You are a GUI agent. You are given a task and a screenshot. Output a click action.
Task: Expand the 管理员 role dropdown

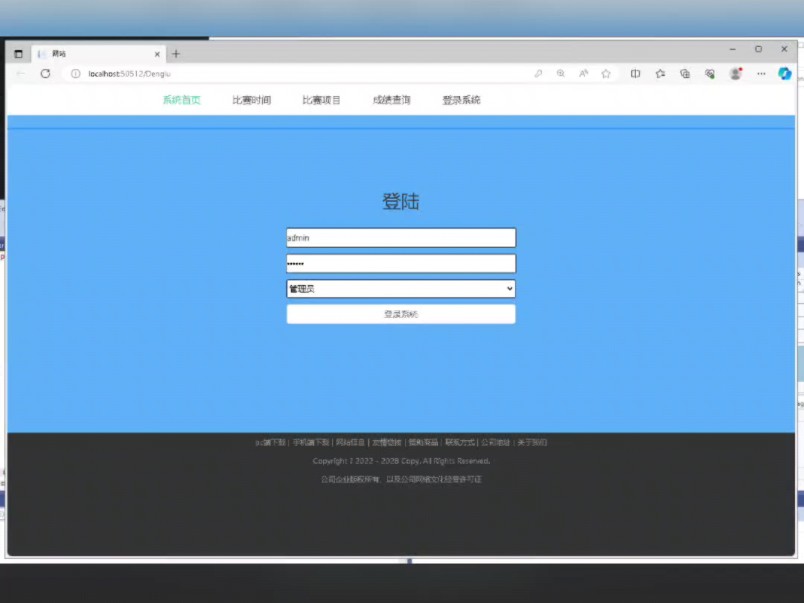[x=401, y=289]
